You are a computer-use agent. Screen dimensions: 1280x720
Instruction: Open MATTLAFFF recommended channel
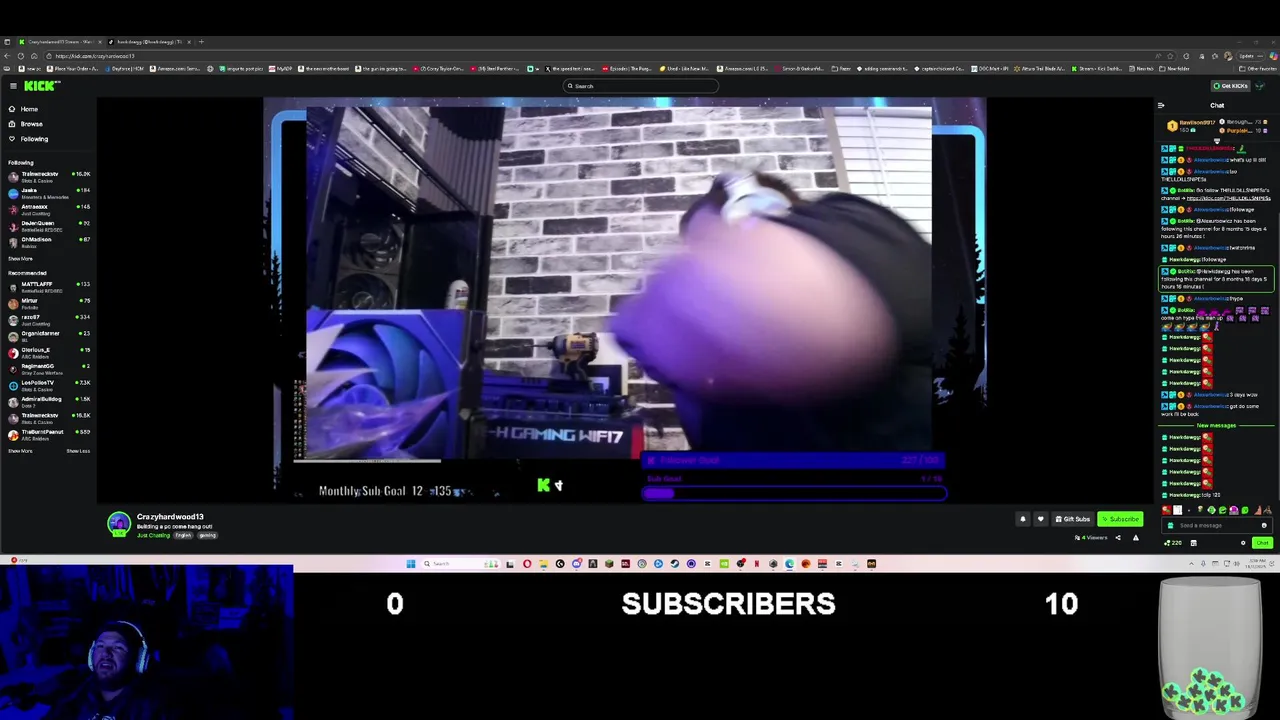coord(48,286)
